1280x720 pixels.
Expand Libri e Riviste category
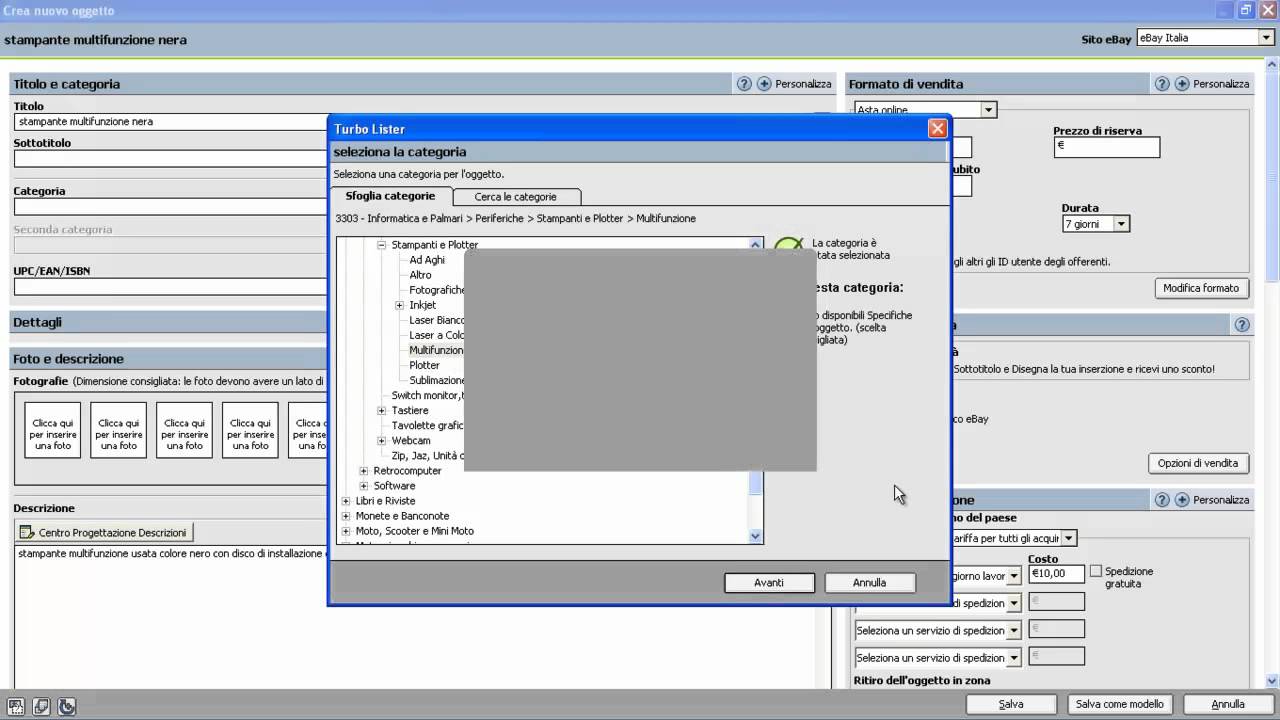coord(346,501)
